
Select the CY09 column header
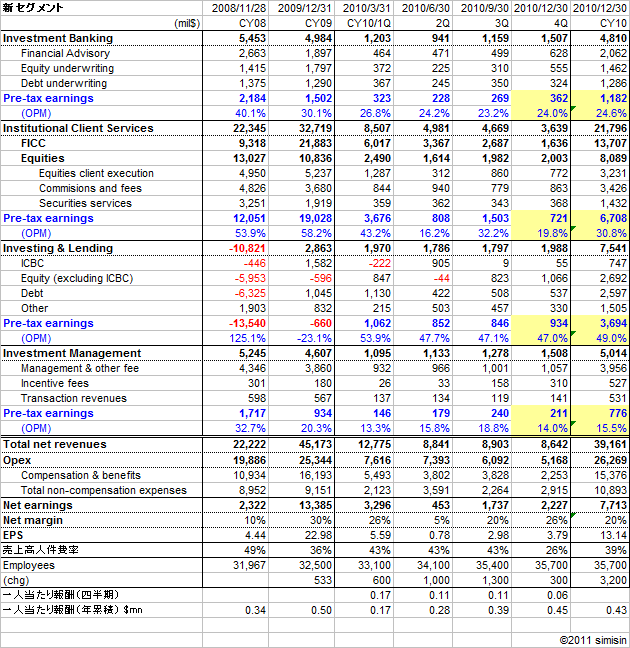coord(318,23)
